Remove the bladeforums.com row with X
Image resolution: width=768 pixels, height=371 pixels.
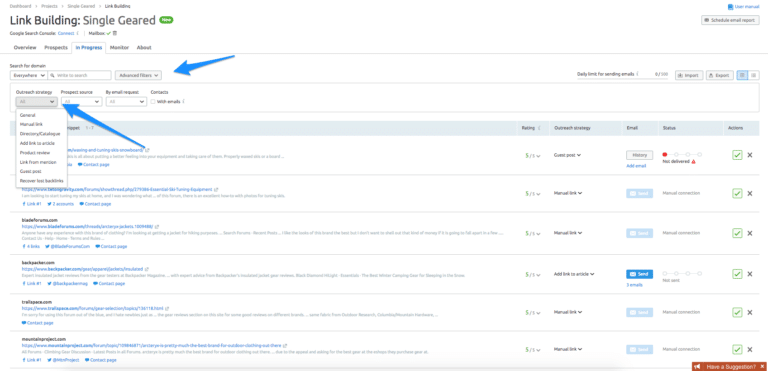(750, 233)
